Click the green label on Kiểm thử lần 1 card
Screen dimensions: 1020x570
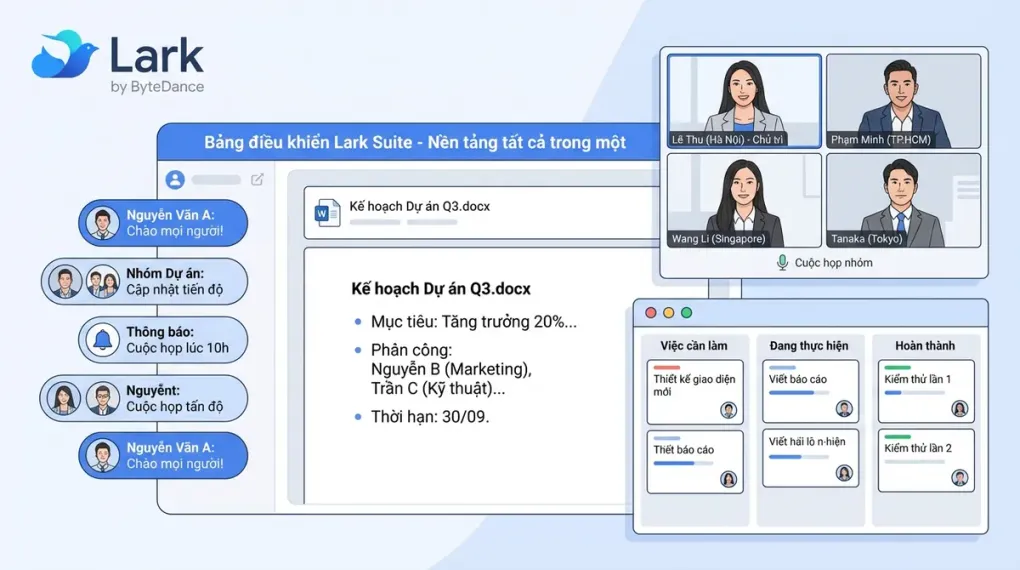click(x=898, y=368)
